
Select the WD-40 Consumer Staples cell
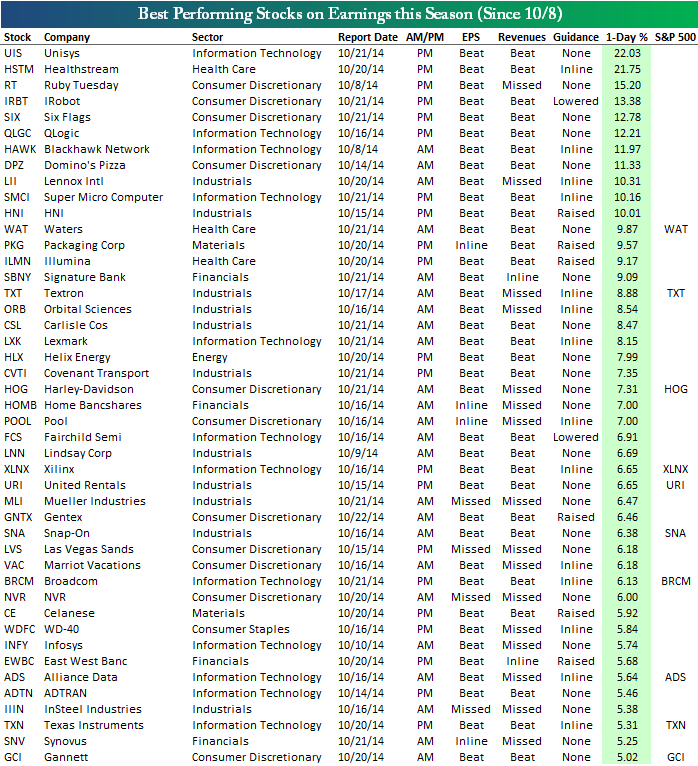(241, 629)
